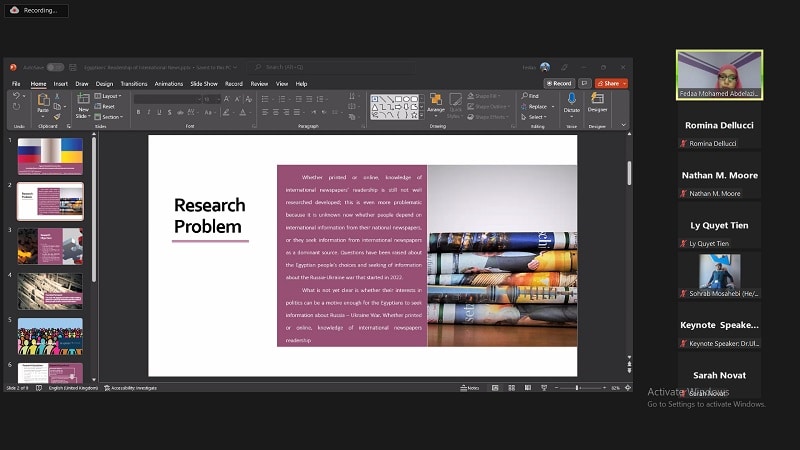Select the third slide thumbnail
Image resolution: width=800 pixels, height=450 pixels.
50,246
